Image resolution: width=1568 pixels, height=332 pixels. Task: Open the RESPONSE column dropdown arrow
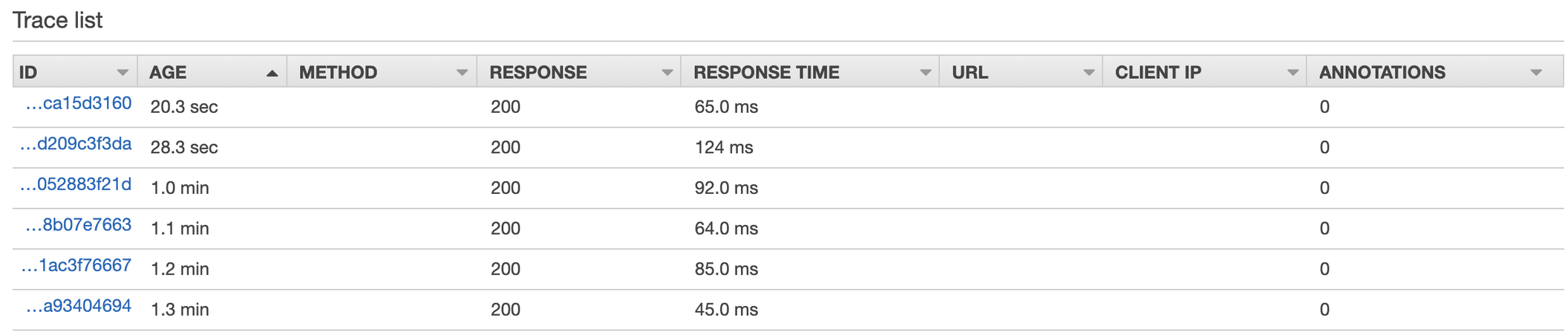(x=667, y=73)
